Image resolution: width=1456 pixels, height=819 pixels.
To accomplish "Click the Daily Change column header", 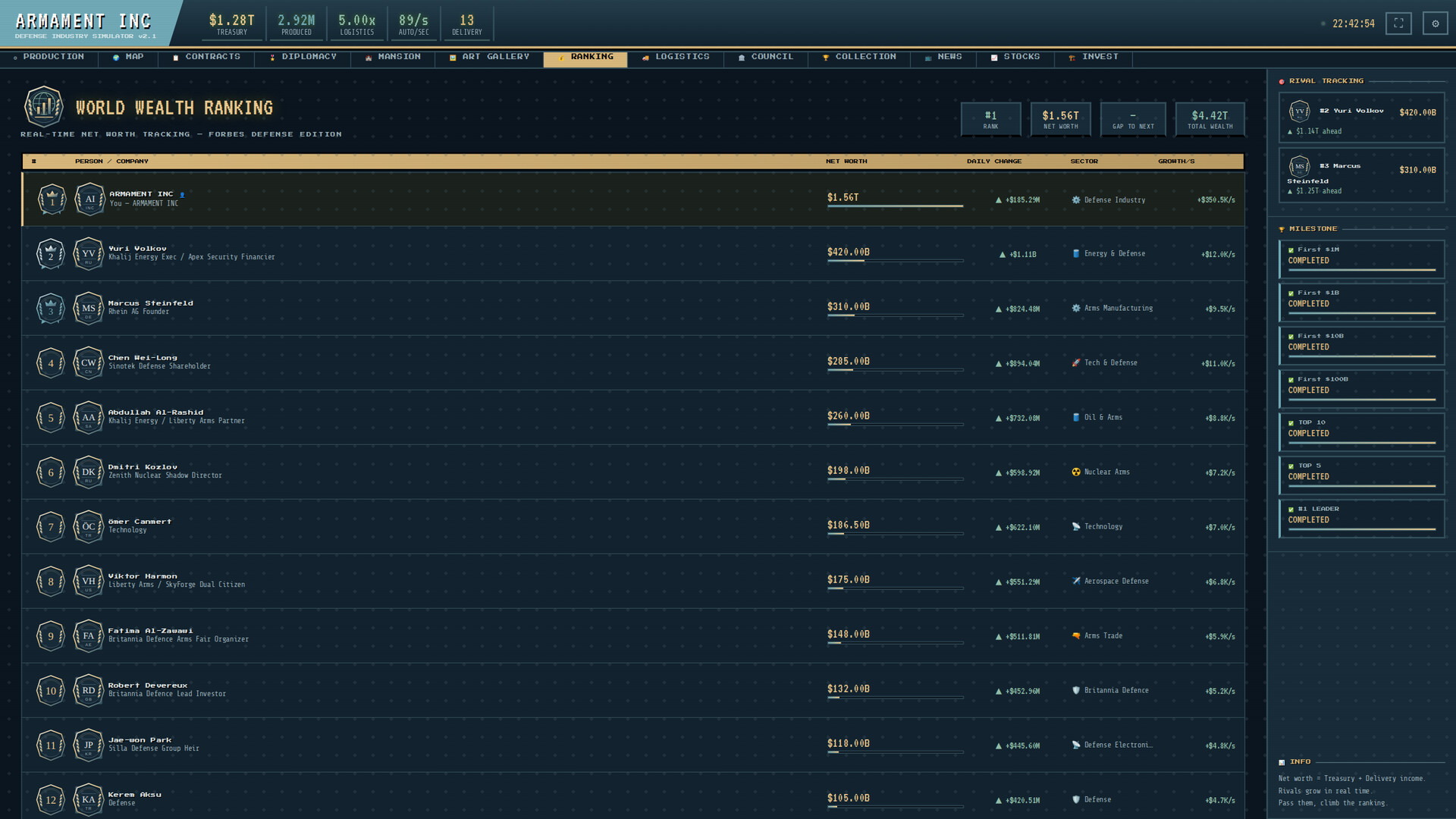I will (x=993, y=162).
